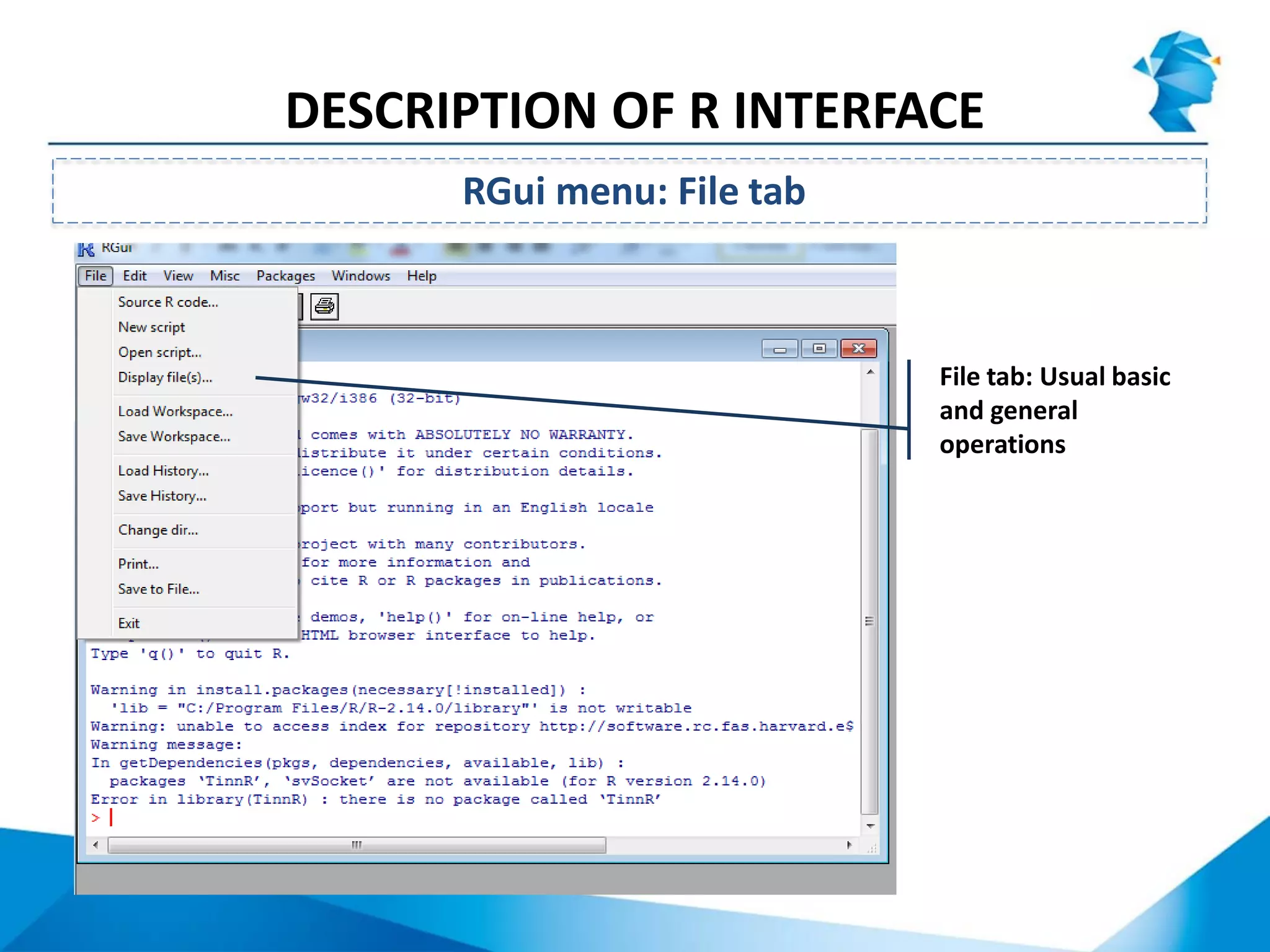Viewport: 1270px width, 952px height.
Task: Select Save History... entry
Action: 188,496
